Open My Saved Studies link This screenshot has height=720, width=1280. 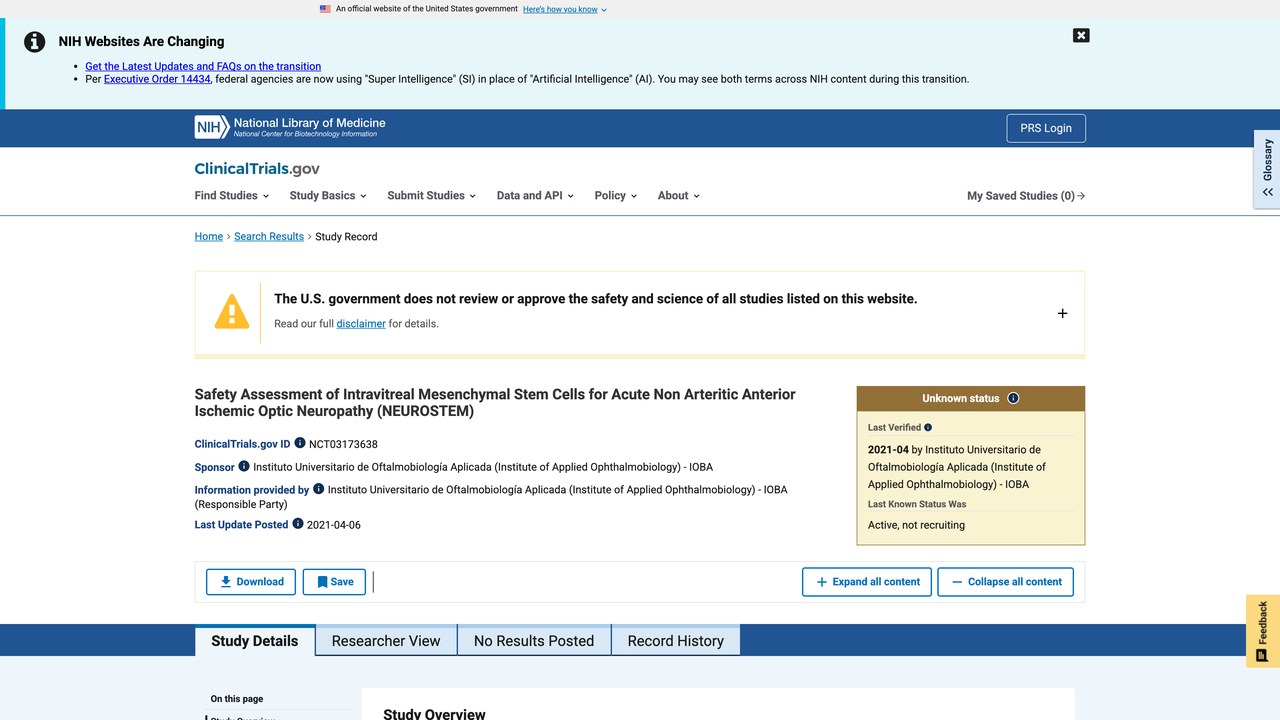pos(1026,196)
